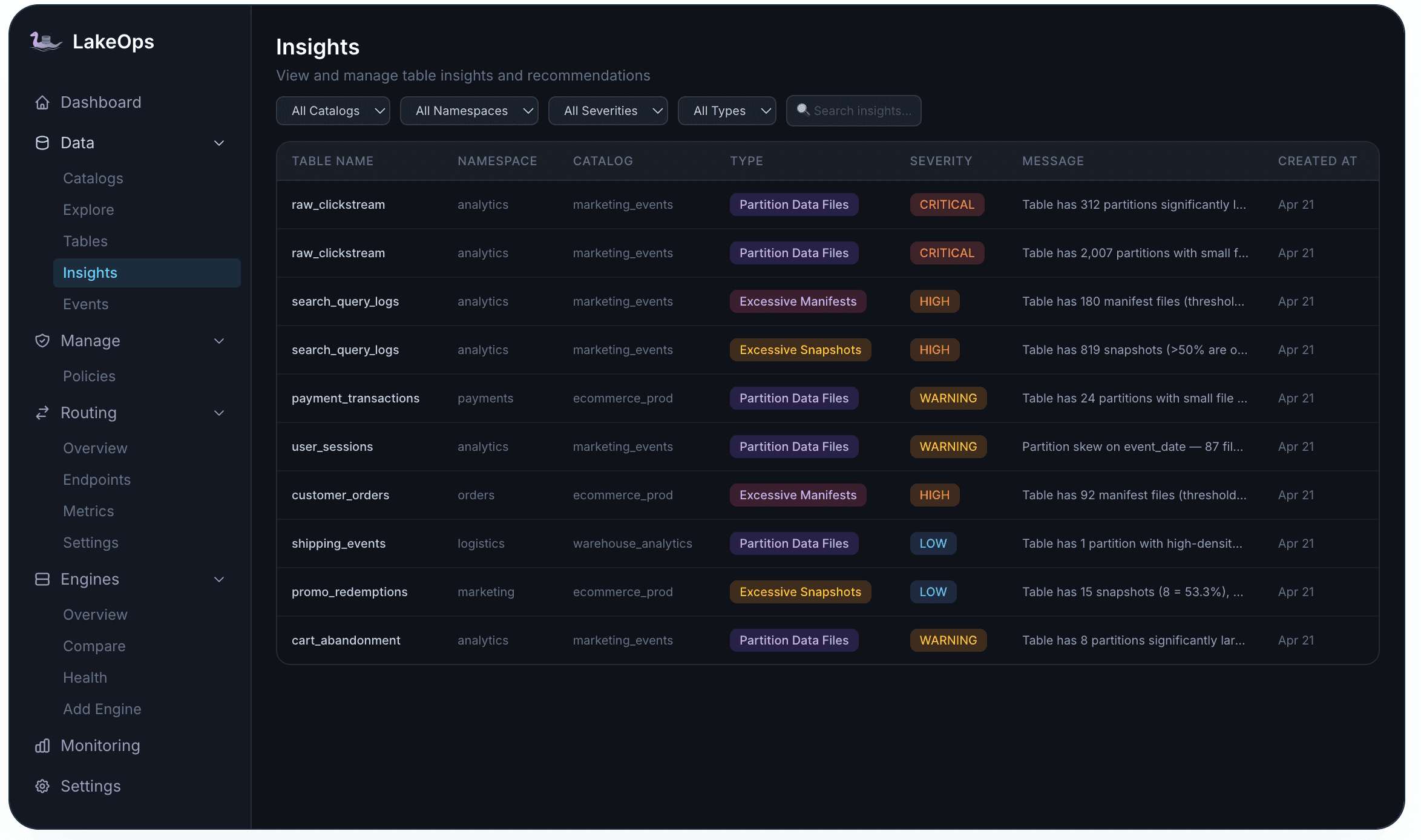This screenshot has width=1421, height=840.
Task: Open Dashboard in the sidebar
Action: pyautogui.click(x=100, y=102)
